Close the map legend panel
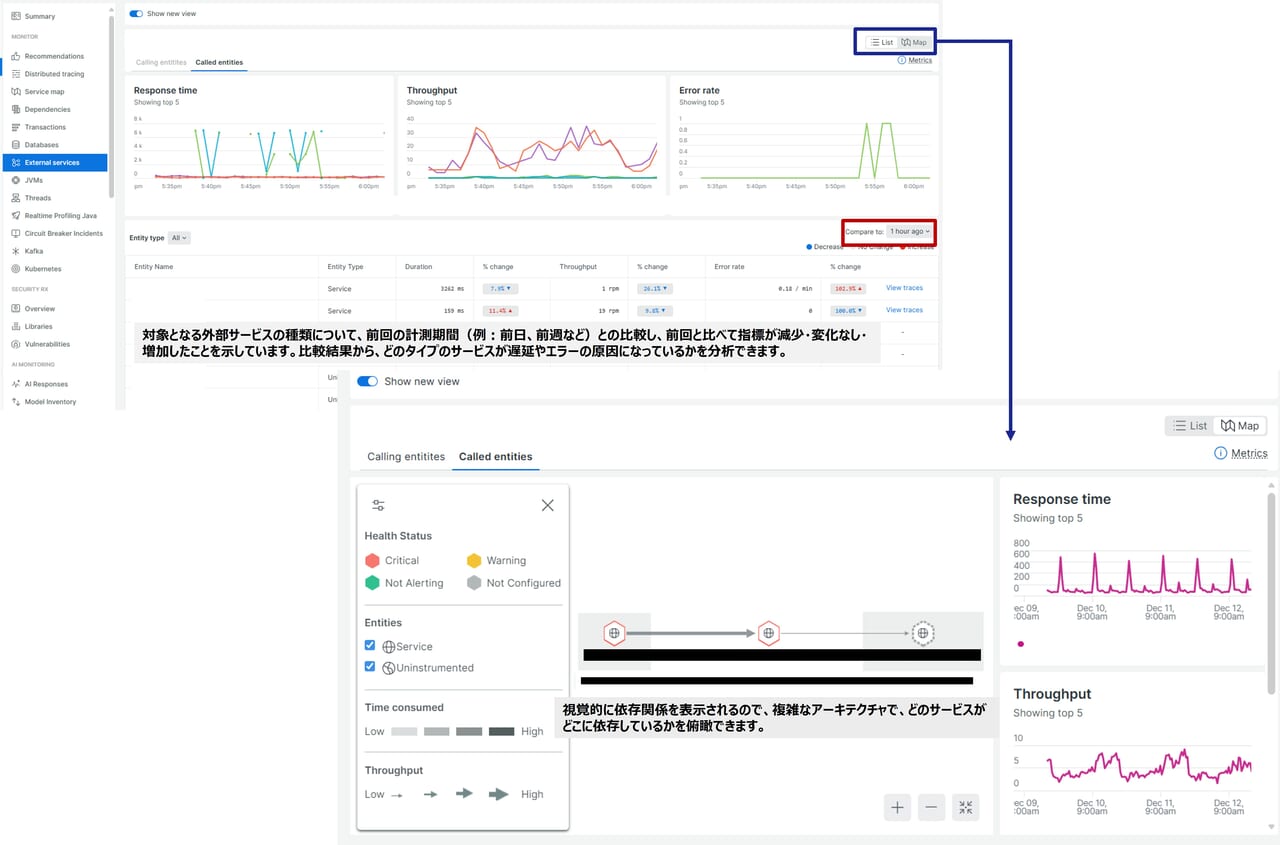The image size is (1280, 845). (x=547, y=505)
